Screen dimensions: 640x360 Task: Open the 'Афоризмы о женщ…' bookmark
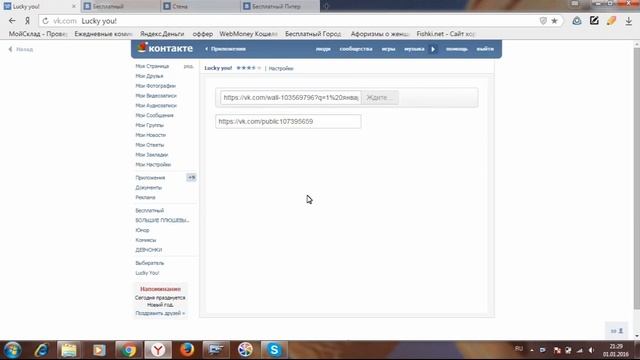(x=380, y=34)
